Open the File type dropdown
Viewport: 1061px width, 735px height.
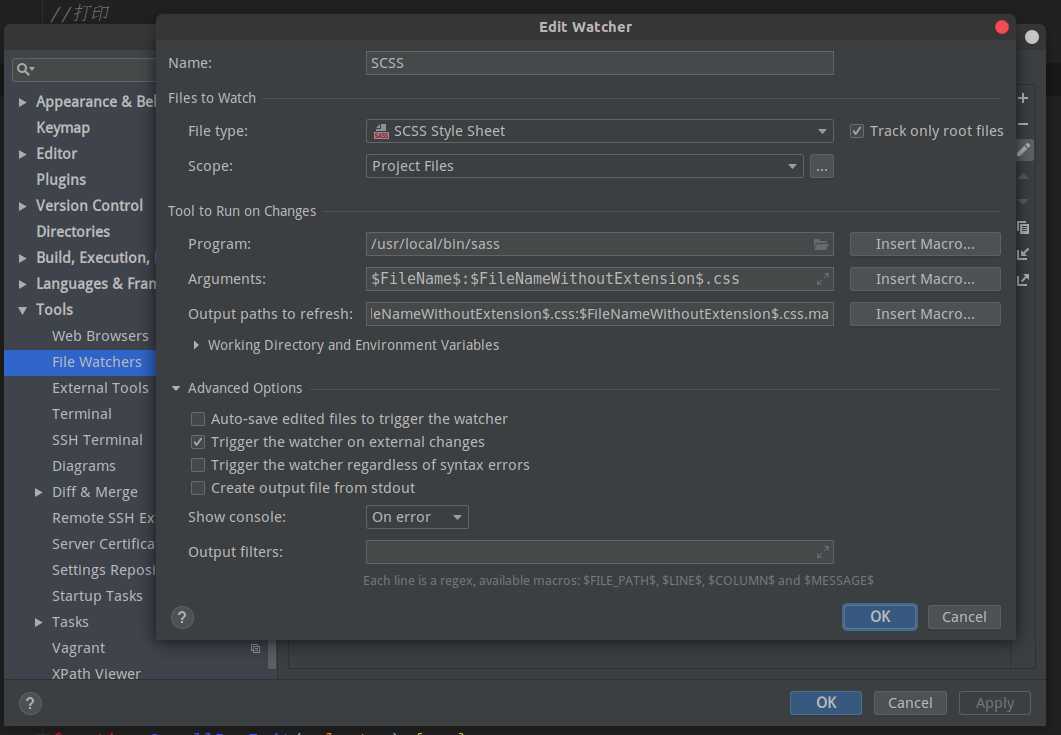point(599,131)
